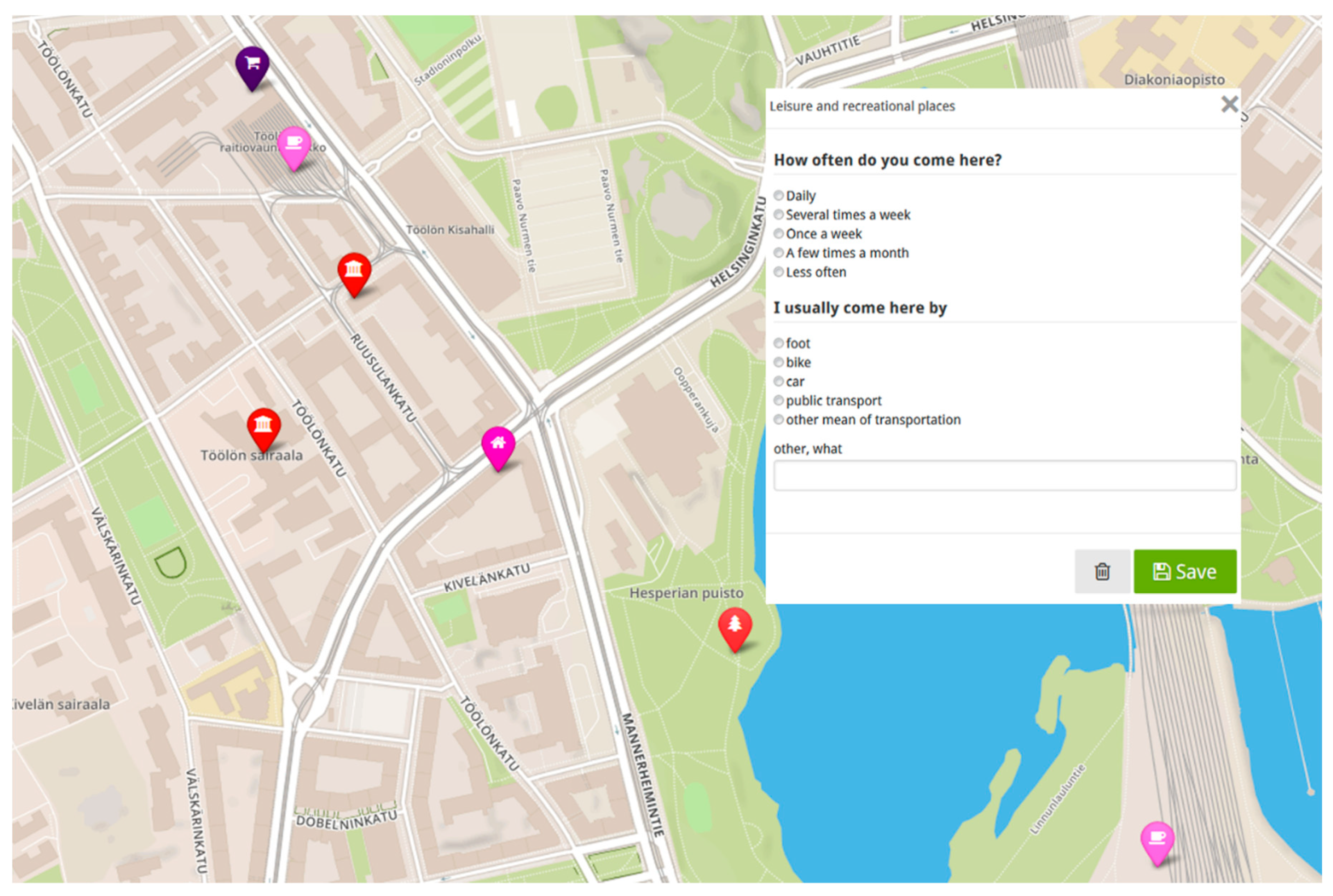The image size is (1333, 896).
Task: Choose Several times a week
Action: 778,214
